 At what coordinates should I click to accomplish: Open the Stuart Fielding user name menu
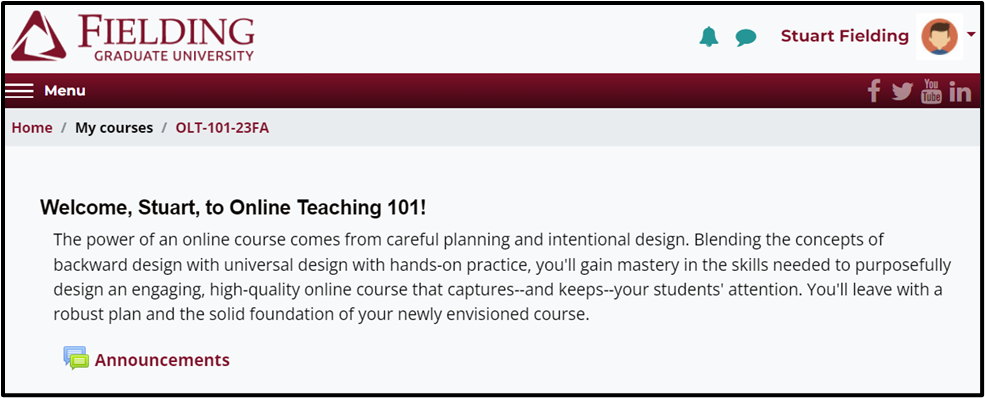click(844, 36)
